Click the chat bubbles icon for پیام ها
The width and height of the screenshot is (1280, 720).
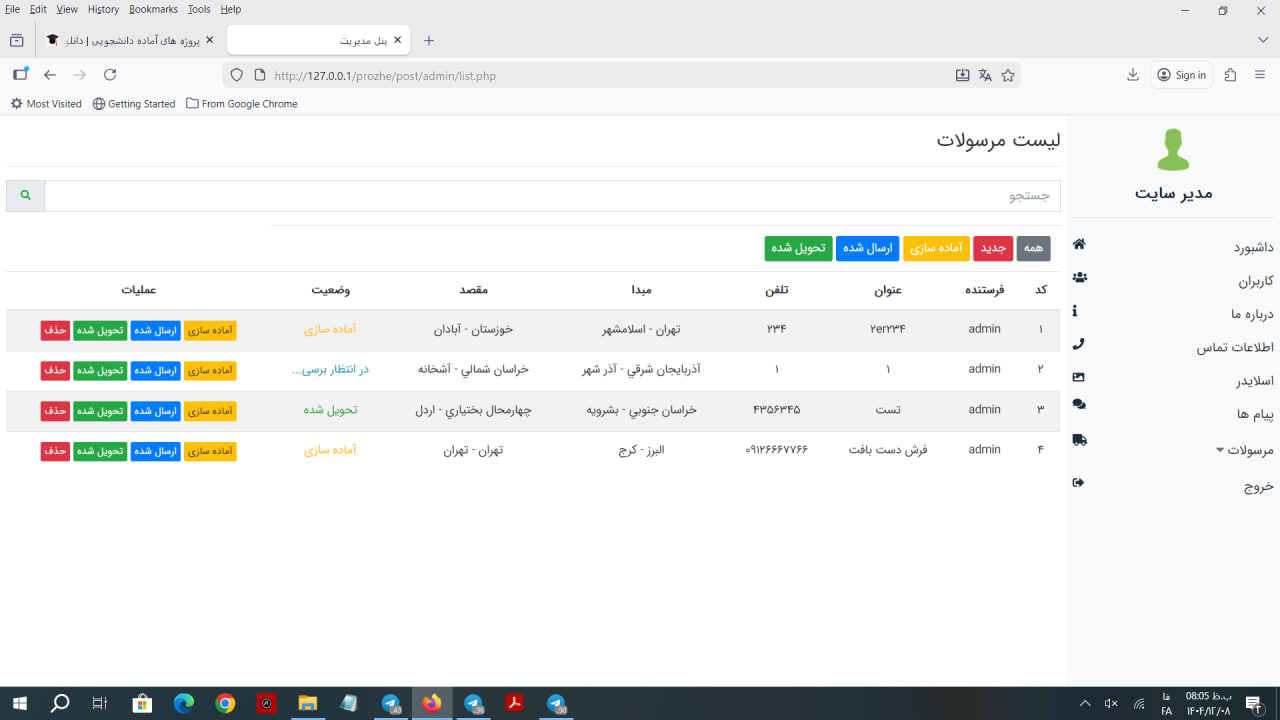coord(1079,405)
